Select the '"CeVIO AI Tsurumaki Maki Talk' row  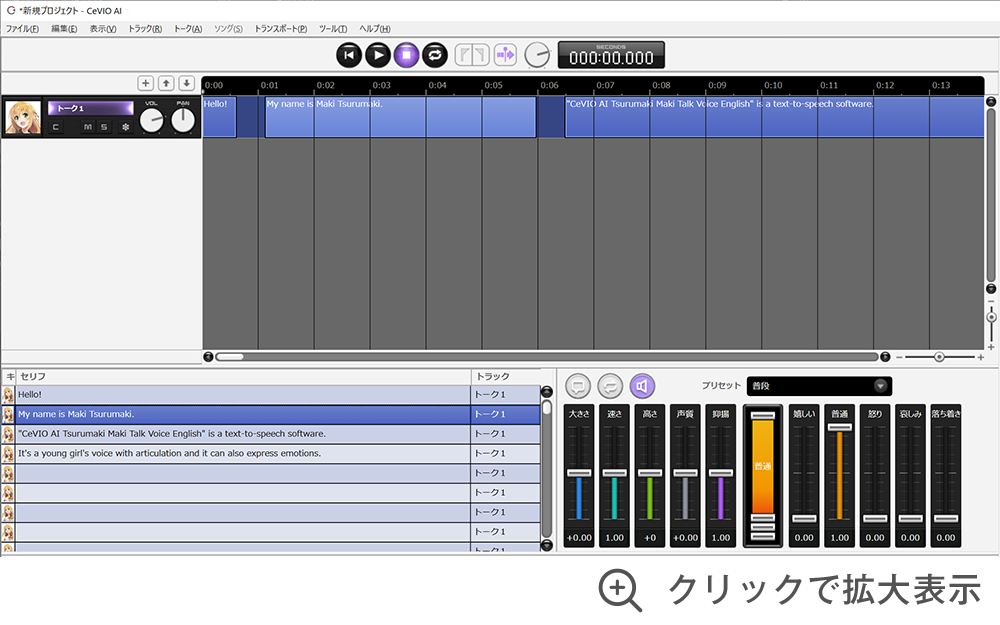point(242,434)
